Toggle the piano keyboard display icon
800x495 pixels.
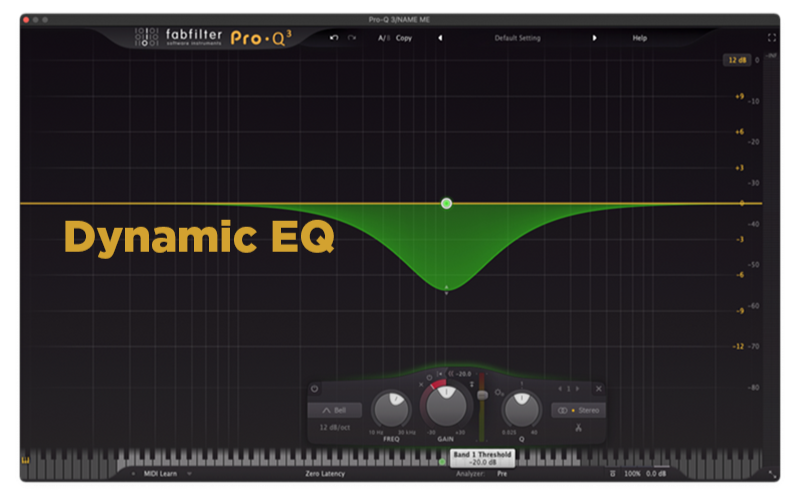point(26,460)
